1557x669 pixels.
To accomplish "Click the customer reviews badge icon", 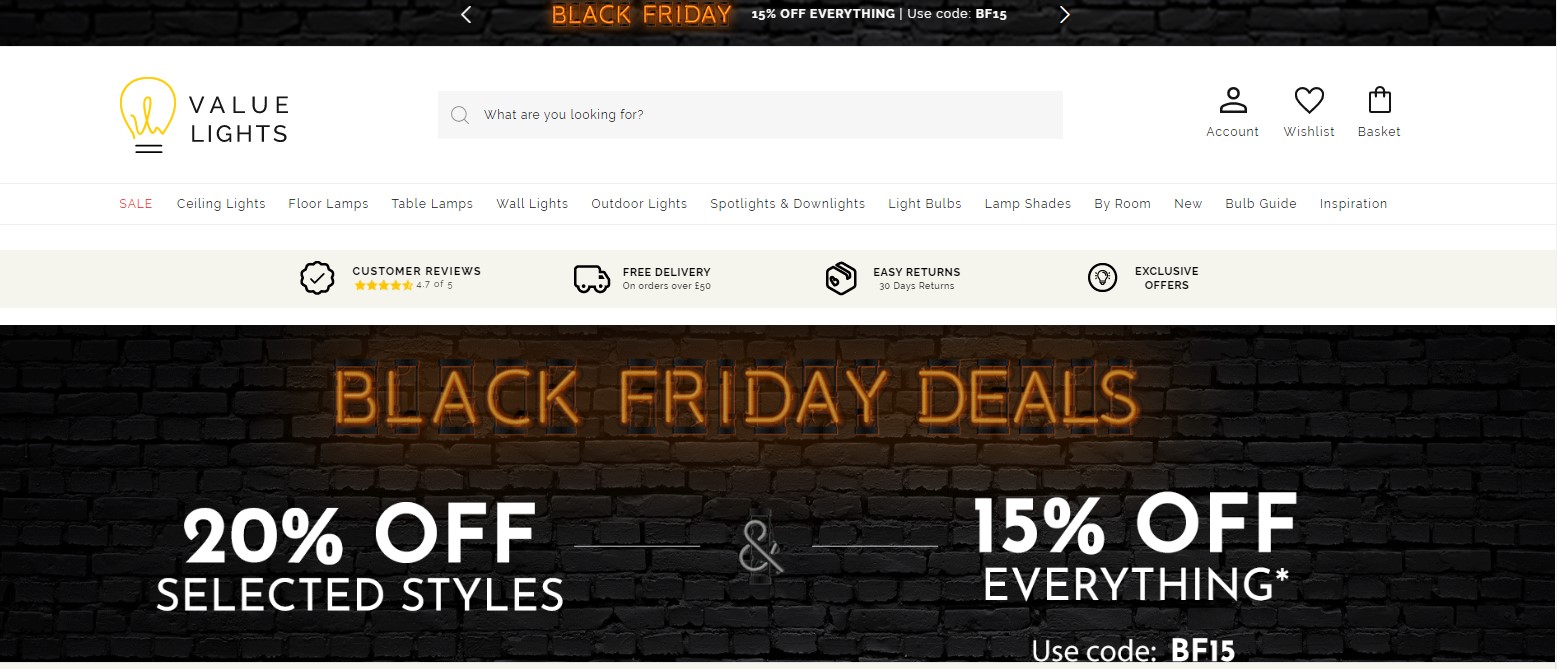I will pos(317,278).
